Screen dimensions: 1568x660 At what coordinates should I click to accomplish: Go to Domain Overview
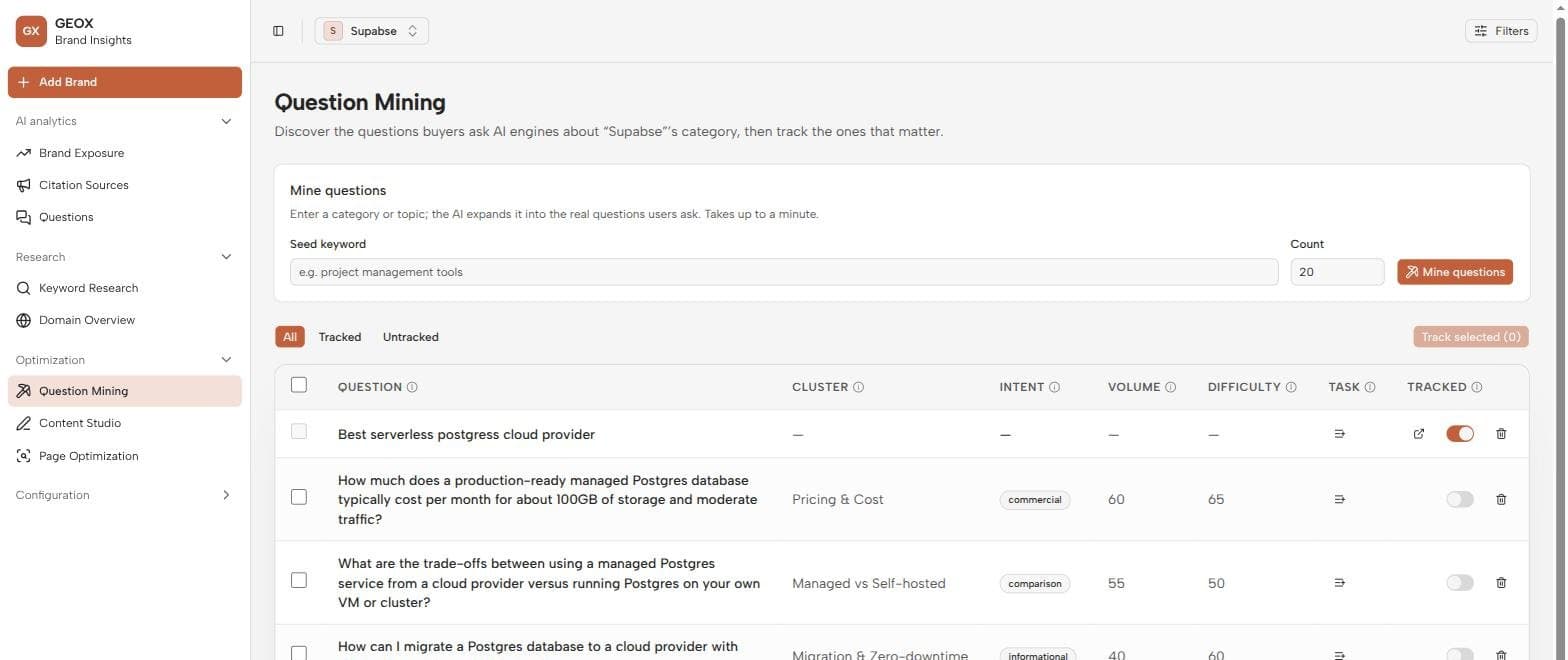(86, 320)
